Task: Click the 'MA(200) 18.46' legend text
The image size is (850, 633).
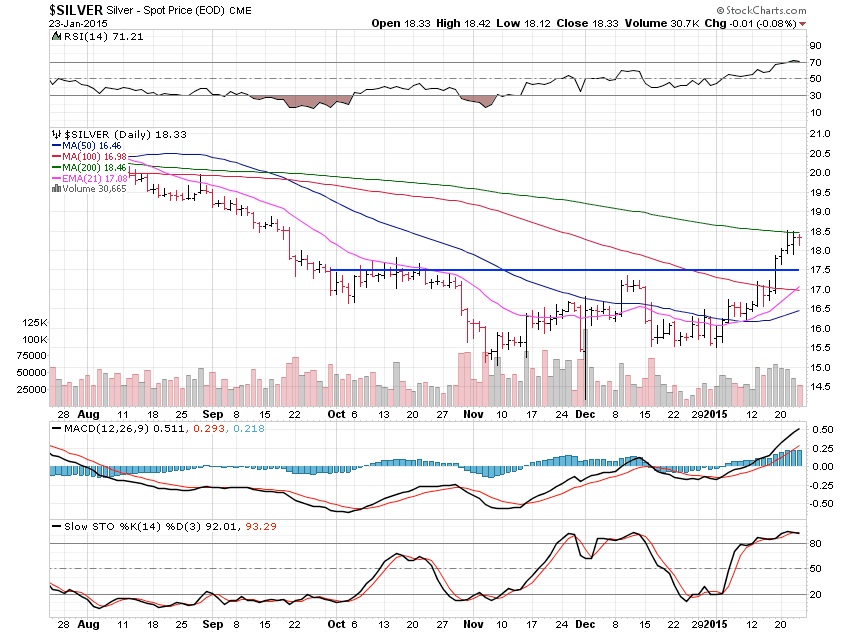Action: pyautogui.click(x=94, y=167)
